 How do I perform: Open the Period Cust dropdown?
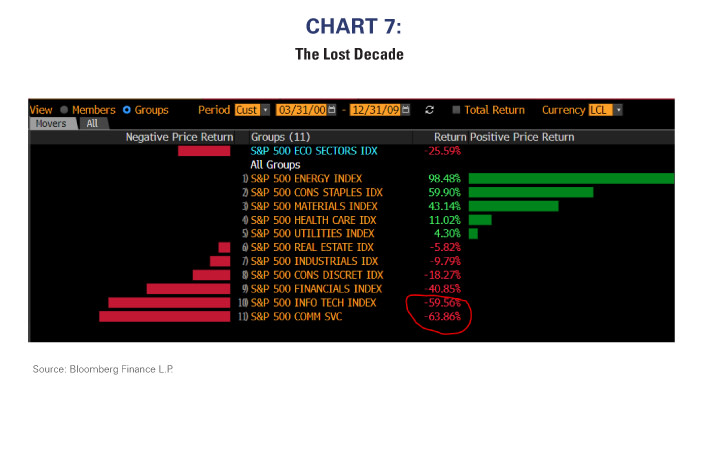tap(252, 110)
